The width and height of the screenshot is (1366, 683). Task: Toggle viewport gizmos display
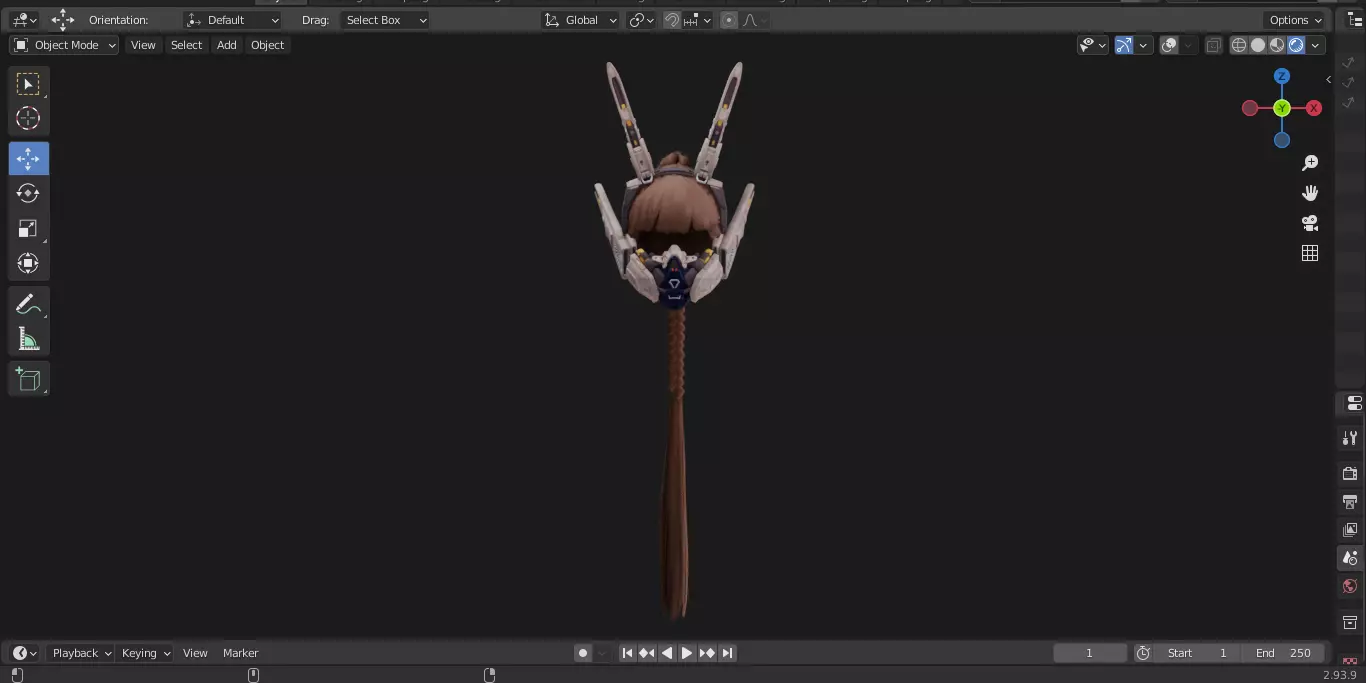tap(1124, 45)
